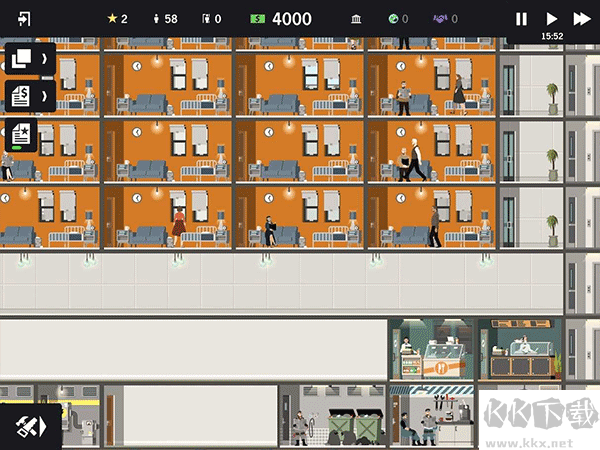600x450 pixels.
Task: Open the handshake partnership counter
Action: tap(445, 19)
